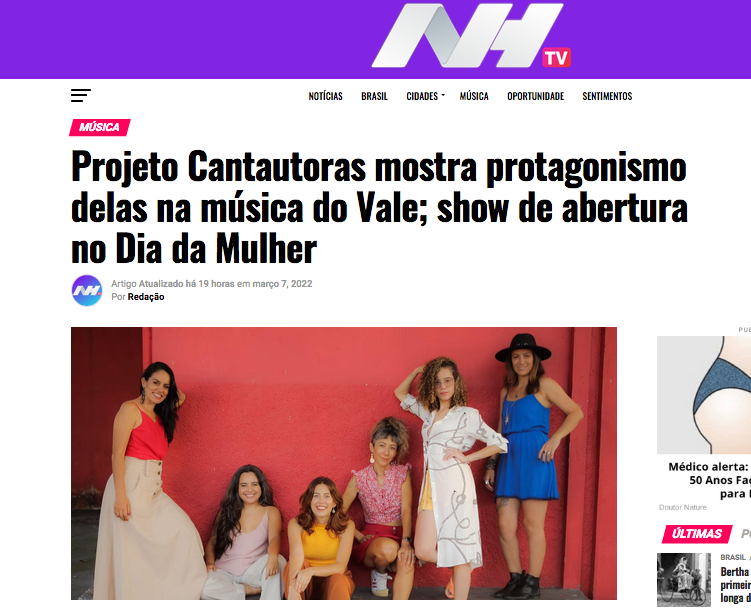This screenshot has width=751, height=616.
Task: Open the Música navigation item
Action: coord(474,96)
